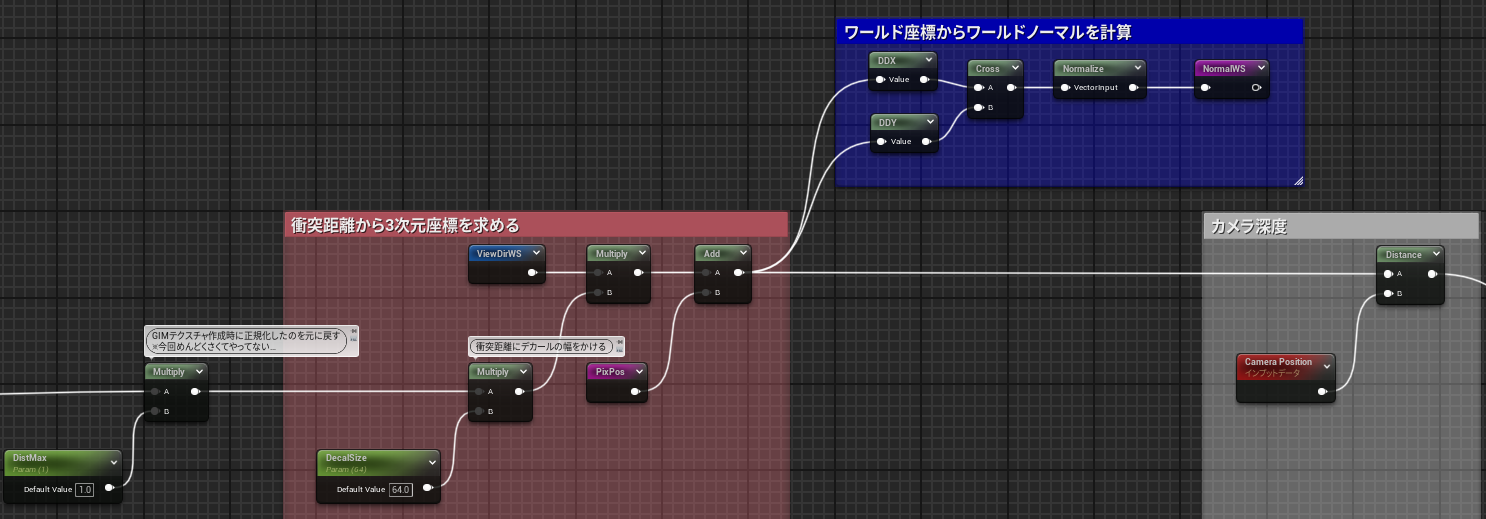Screen dimensions: 1486x519
Task: Click pin B on Multiply node beside ViewDirWS
Action: 597,292
